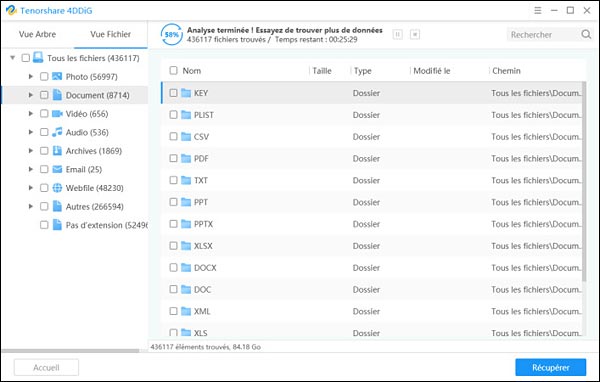Expand the Vidéo tree node
The width and height of the screenshot is (600, 382).
pyautogui.click(x=31, y=114)
